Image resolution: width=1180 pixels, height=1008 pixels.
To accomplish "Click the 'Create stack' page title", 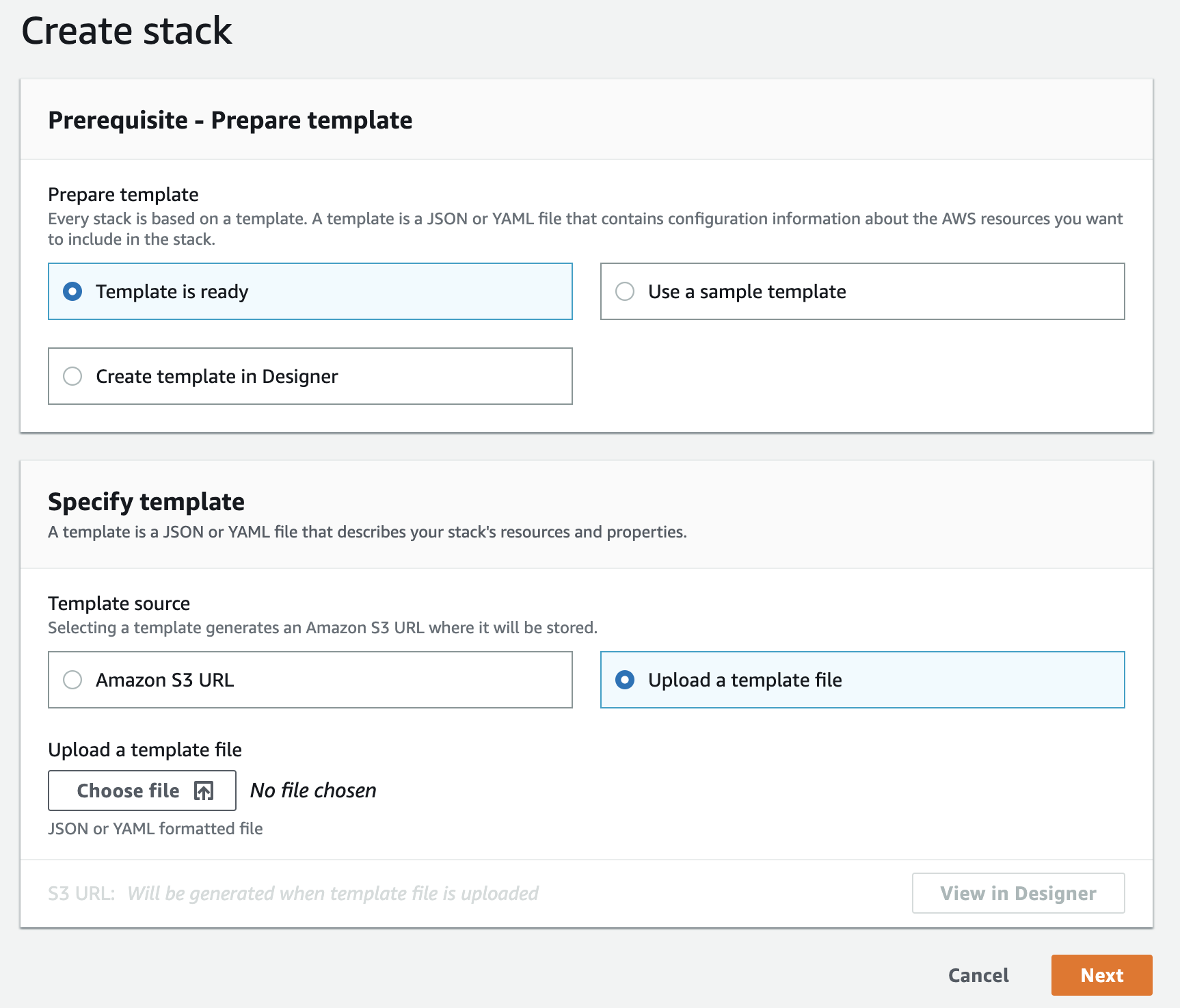I will (127, 31).
